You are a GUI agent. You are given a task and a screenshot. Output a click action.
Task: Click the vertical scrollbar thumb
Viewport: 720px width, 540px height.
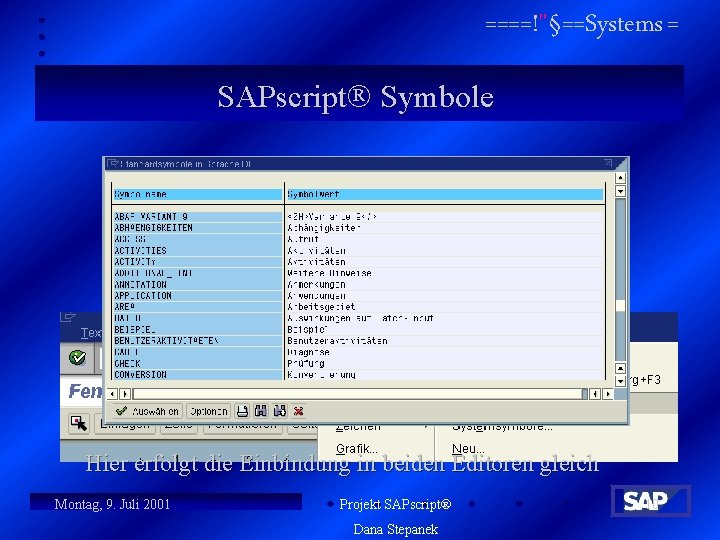[x=620, y=305]
